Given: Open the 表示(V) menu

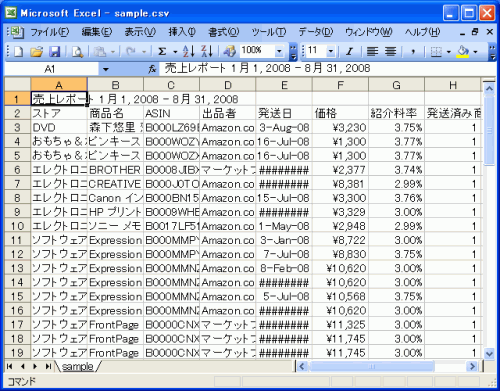Looking at the screenshot, I should [x=140, y=32].
